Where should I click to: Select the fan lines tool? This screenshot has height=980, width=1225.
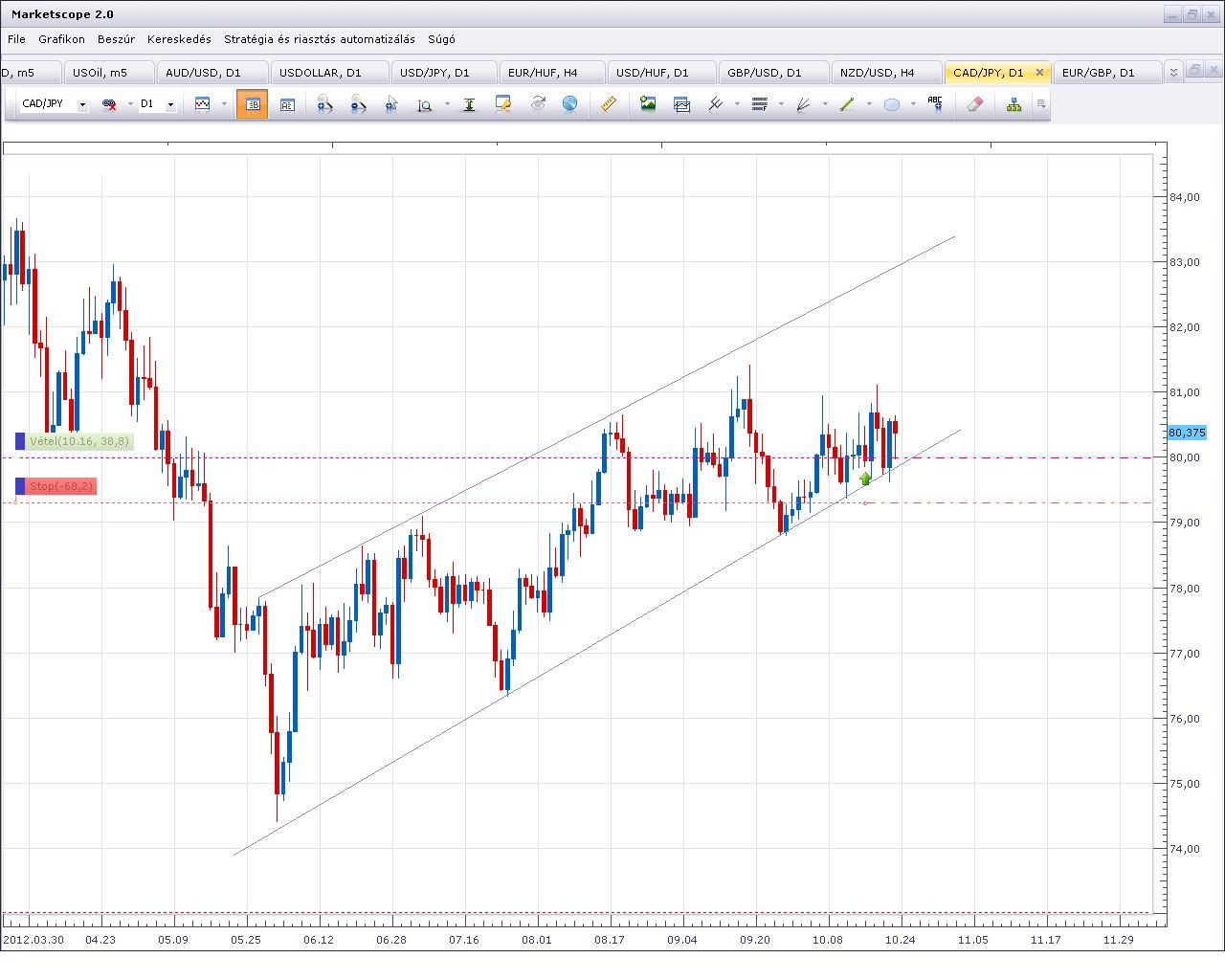coord(803,104)
